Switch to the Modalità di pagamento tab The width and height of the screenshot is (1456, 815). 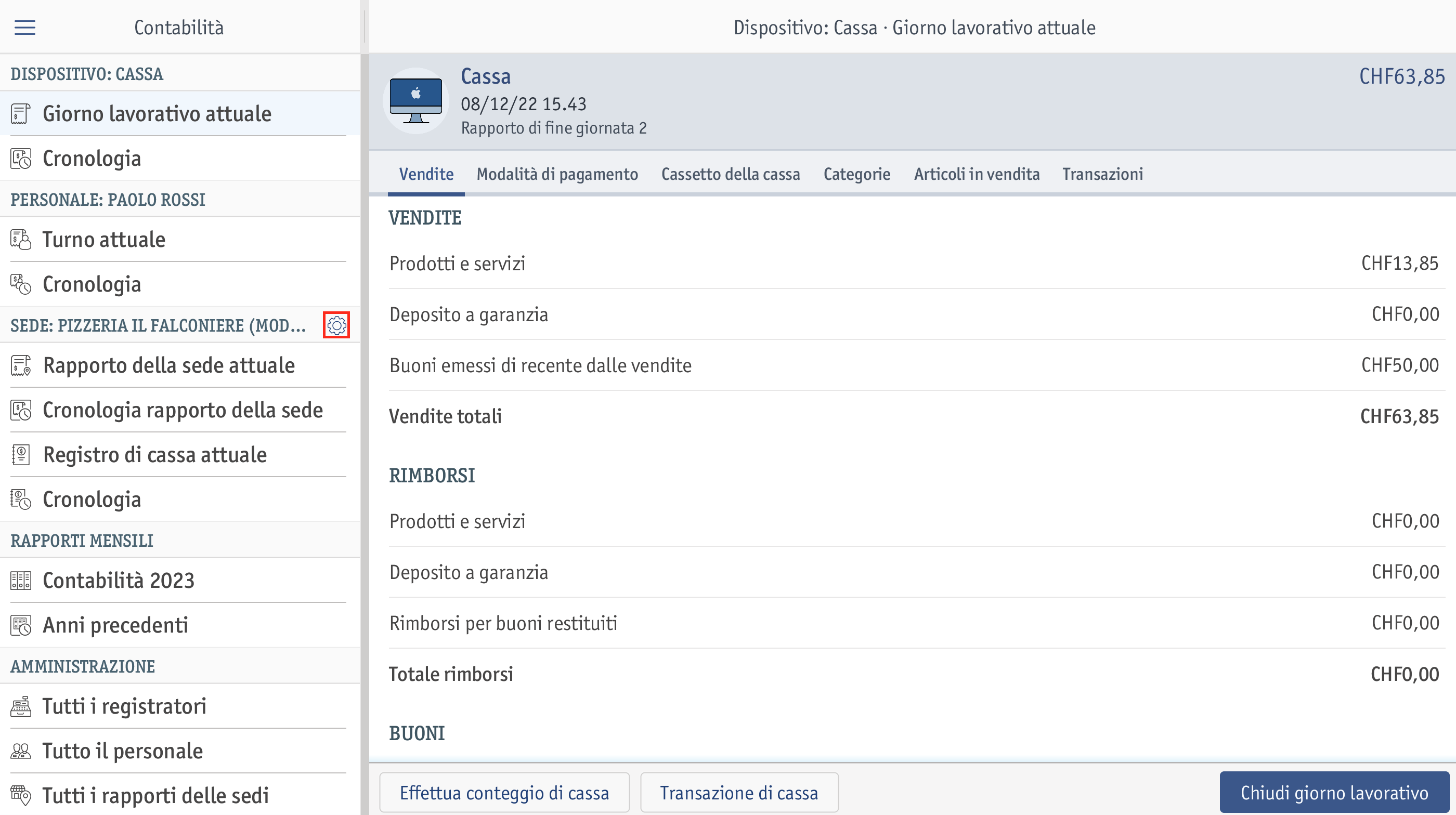[x=557, y=174]
